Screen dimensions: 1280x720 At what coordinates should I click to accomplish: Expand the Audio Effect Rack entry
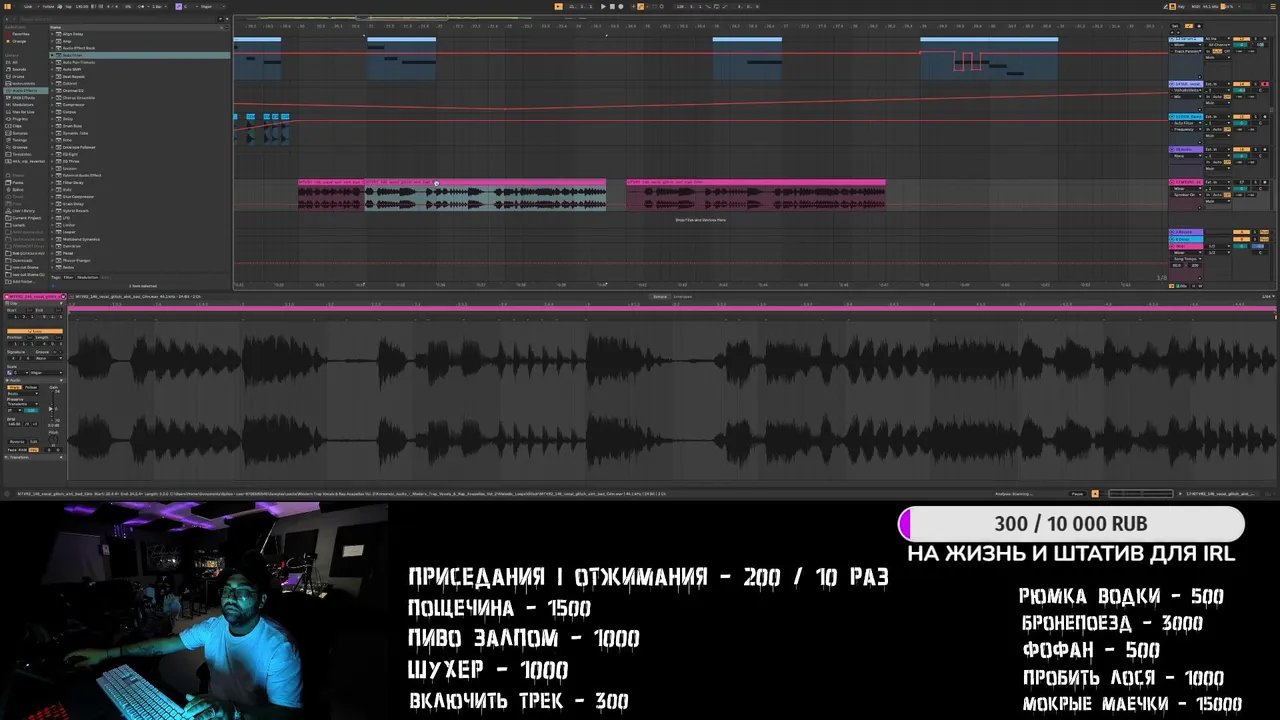coord(53,48)
